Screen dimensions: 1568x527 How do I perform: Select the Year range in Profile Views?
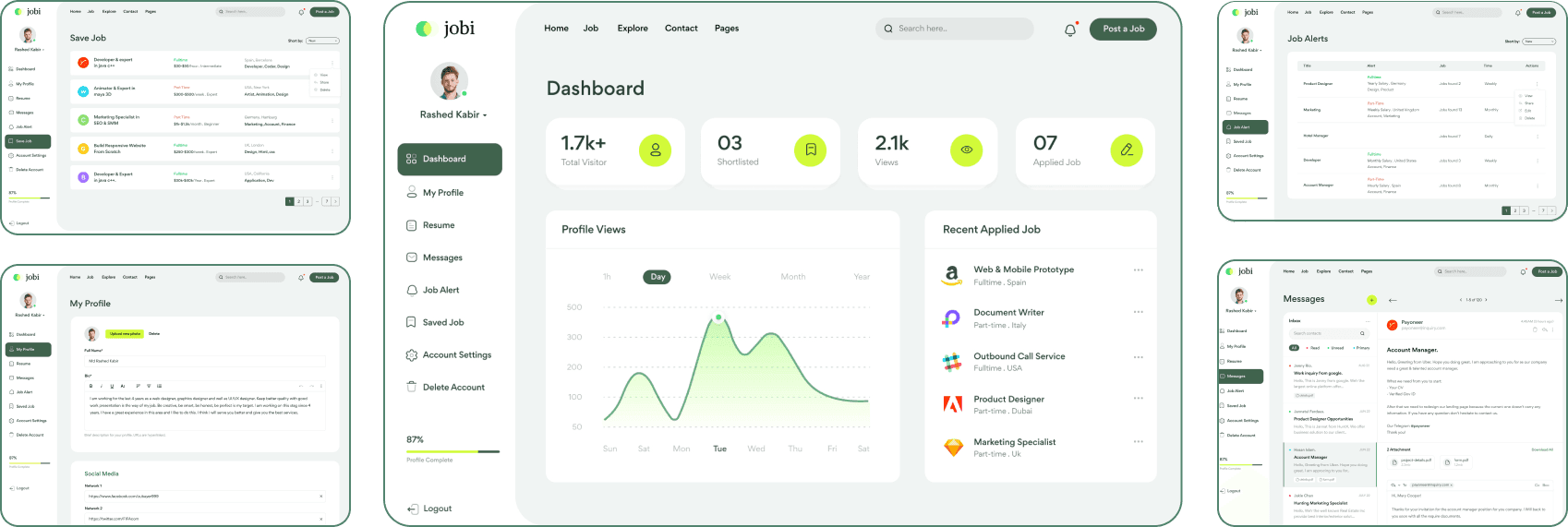tap(862, 277)
